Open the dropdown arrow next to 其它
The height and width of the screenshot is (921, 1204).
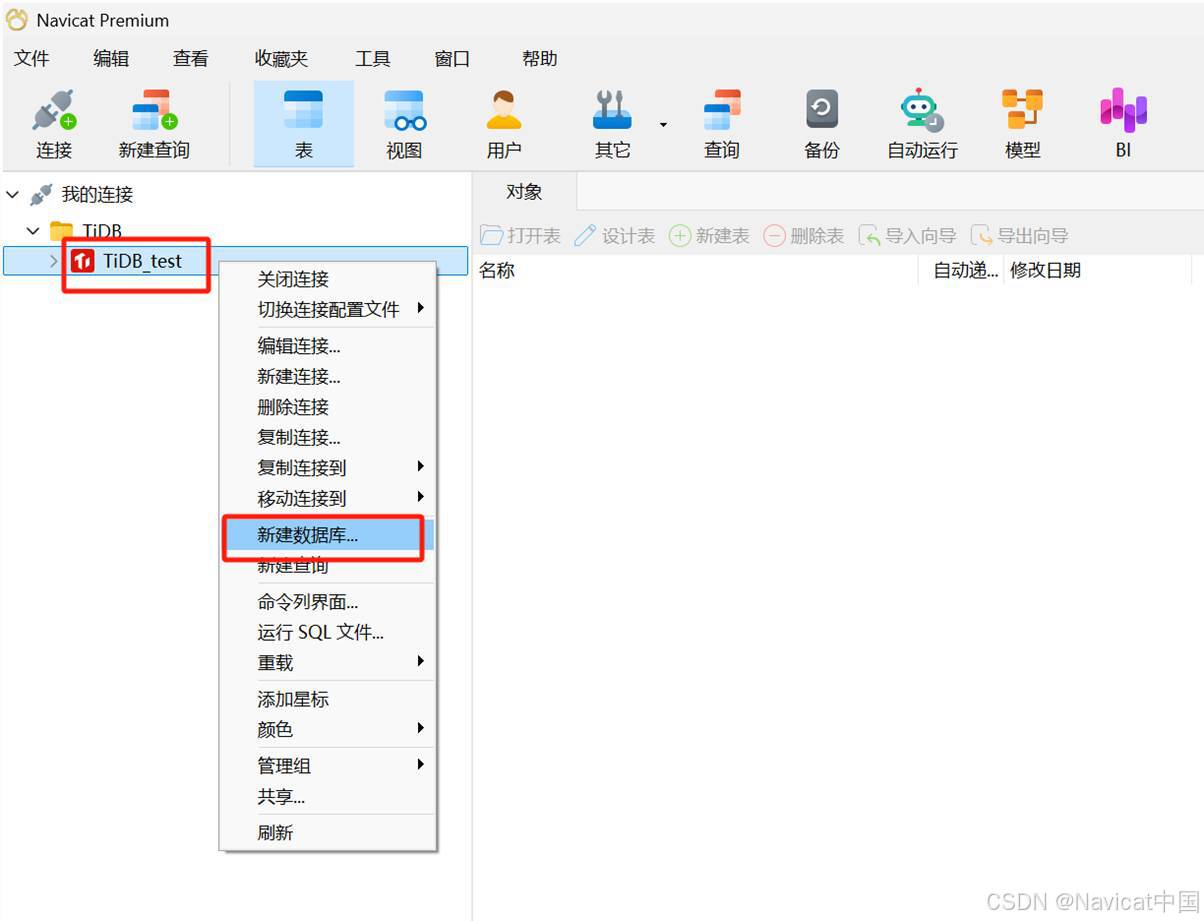[663, 124]
